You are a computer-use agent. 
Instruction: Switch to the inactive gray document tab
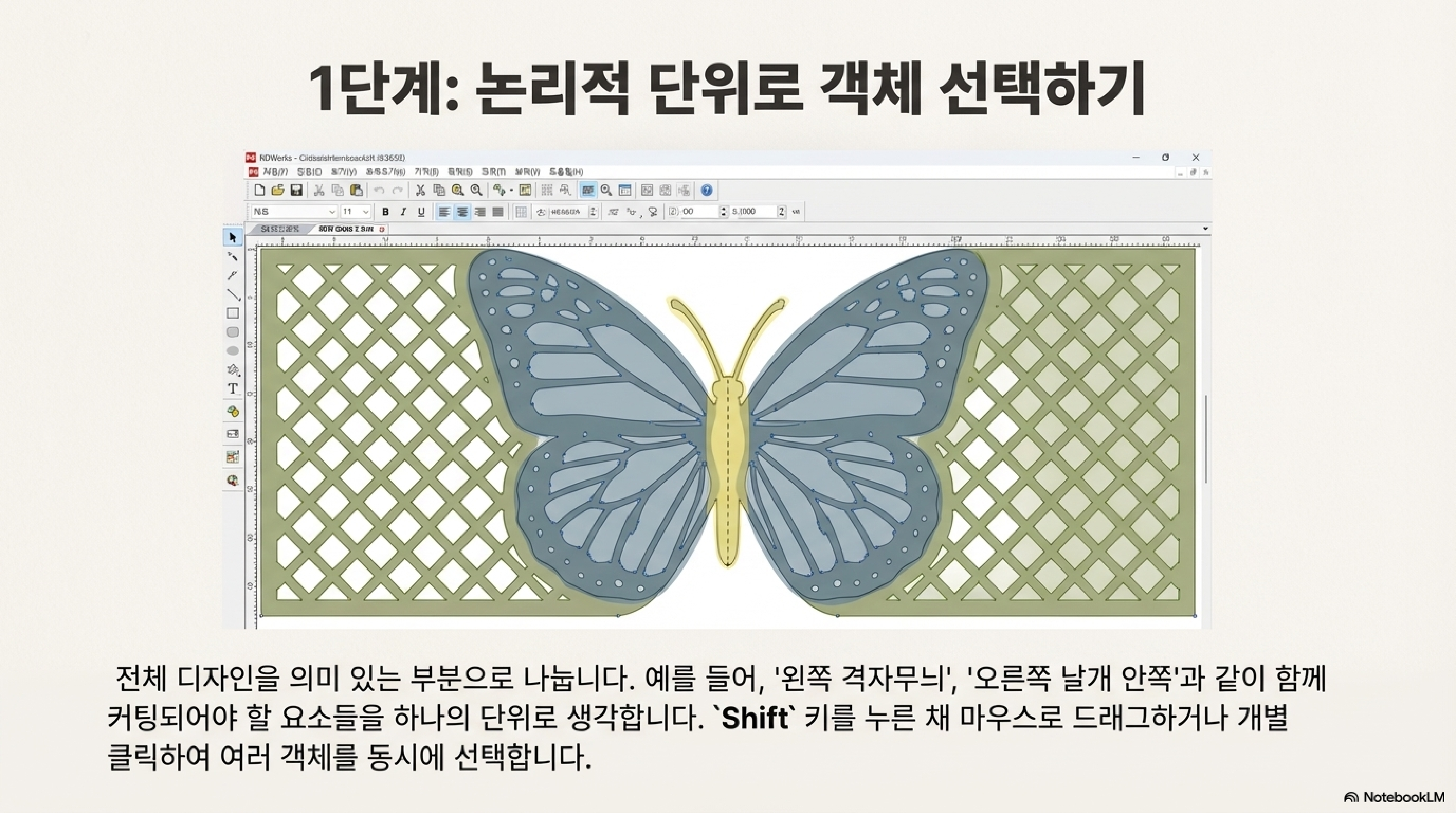[x=280, y=229]
